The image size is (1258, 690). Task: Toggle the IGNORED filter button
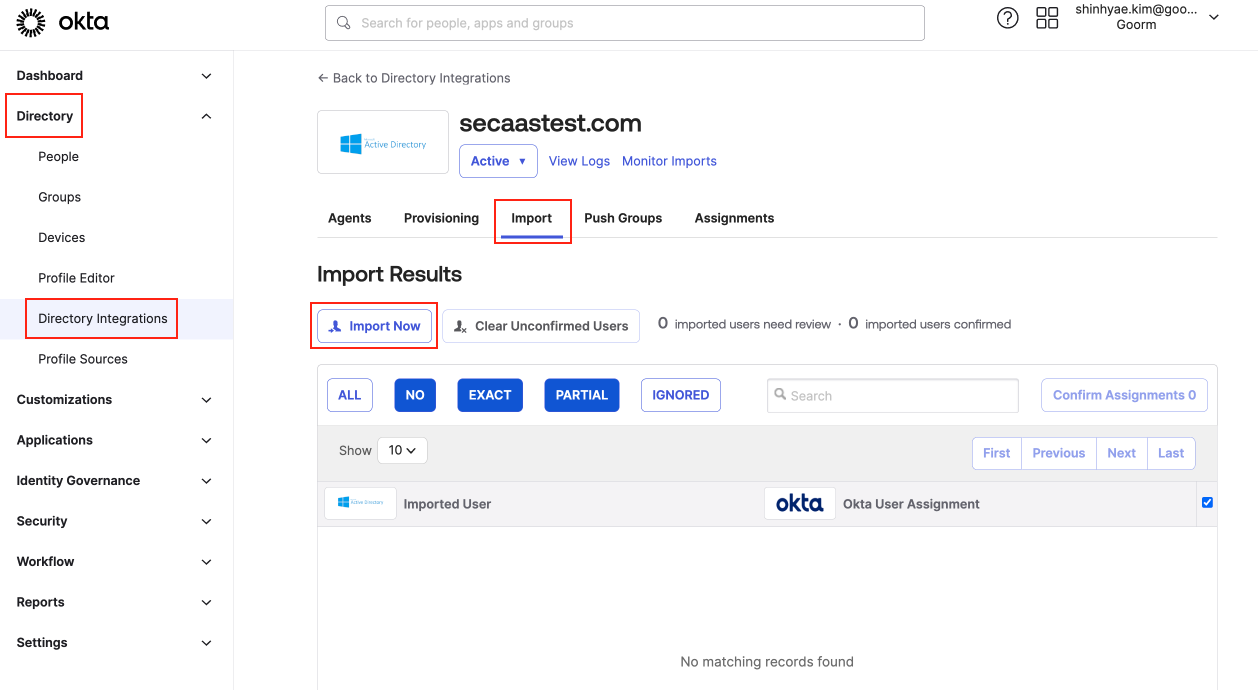click(x=680, y=395)
